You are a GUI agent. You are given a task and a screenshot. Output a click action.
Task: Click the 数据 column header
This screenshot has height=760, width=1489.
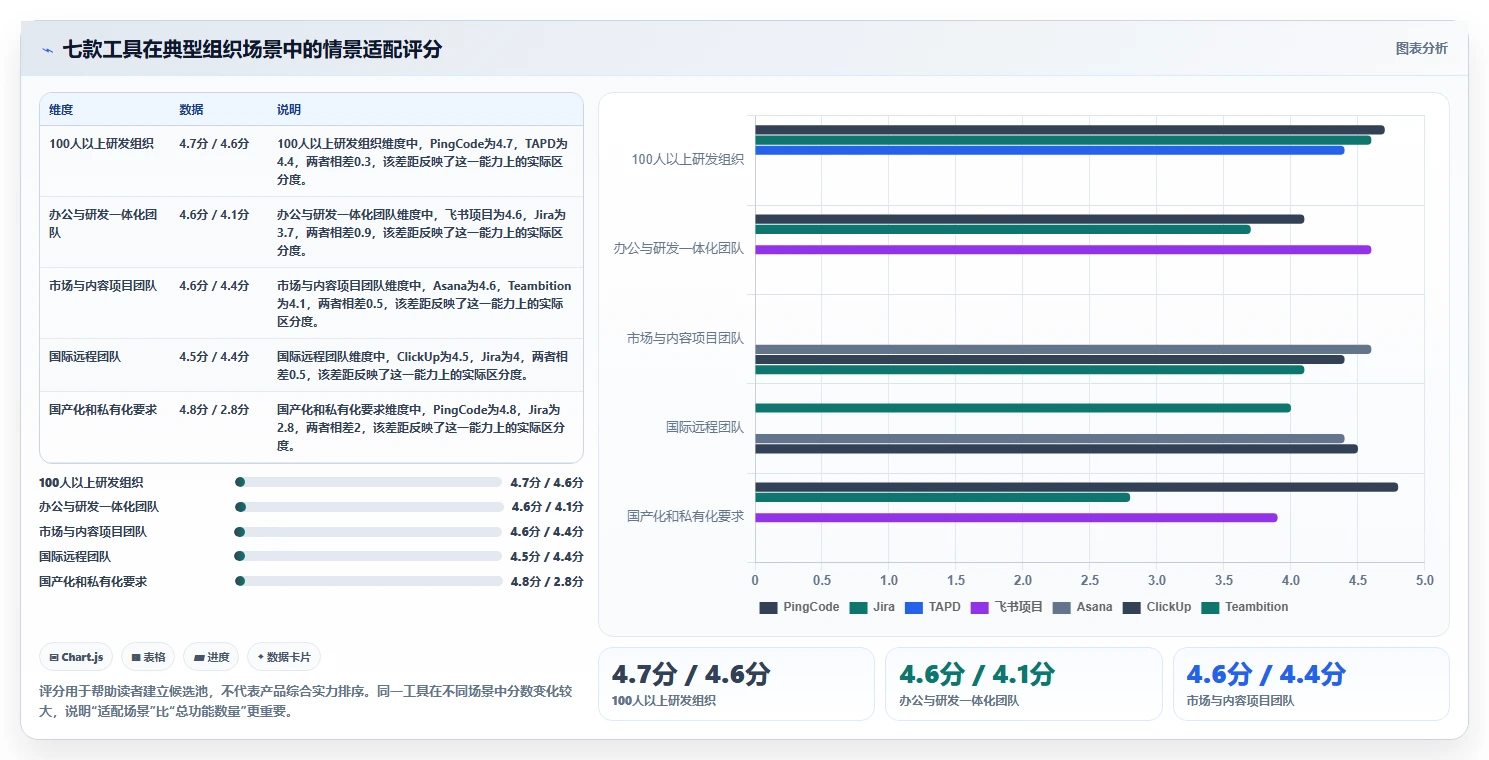(x=191, y=110)
